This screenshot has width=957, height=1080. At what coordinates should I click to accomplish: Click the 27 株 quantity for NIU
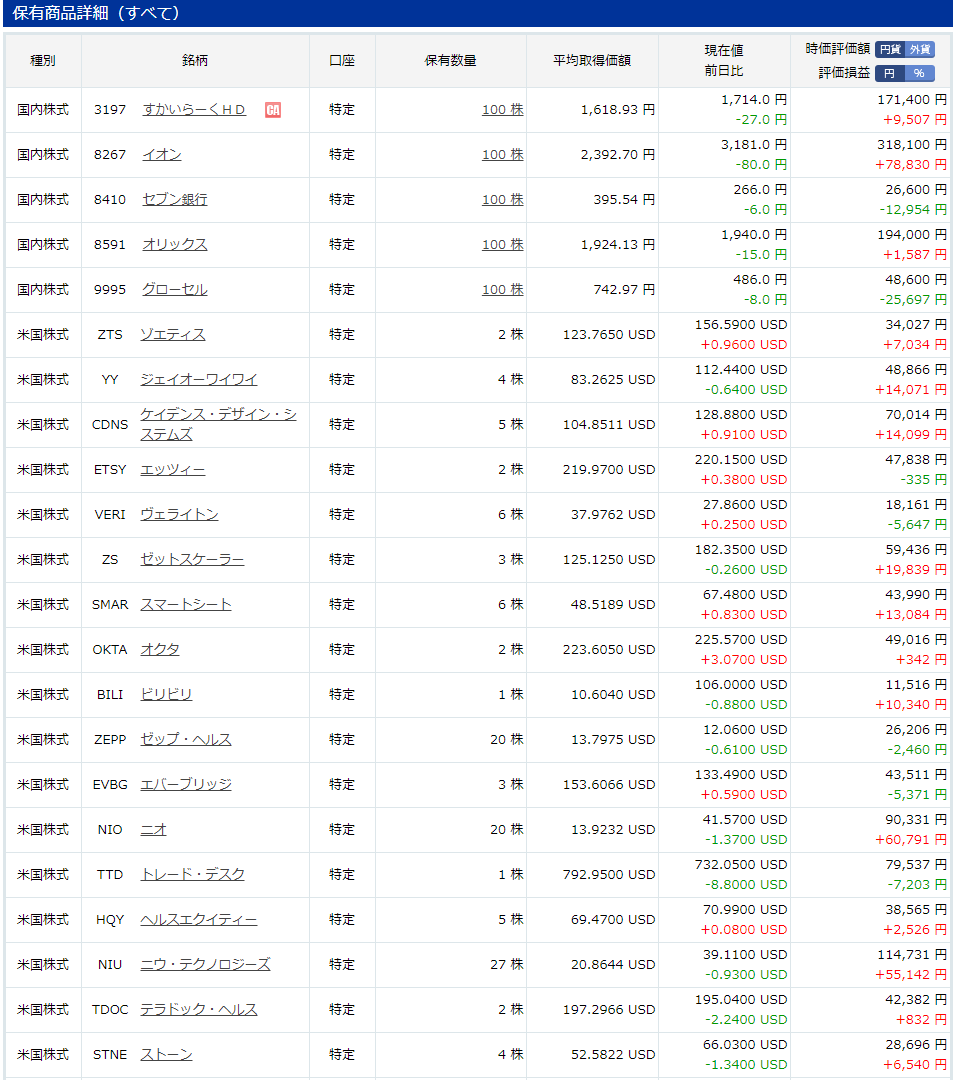point(507,964)
